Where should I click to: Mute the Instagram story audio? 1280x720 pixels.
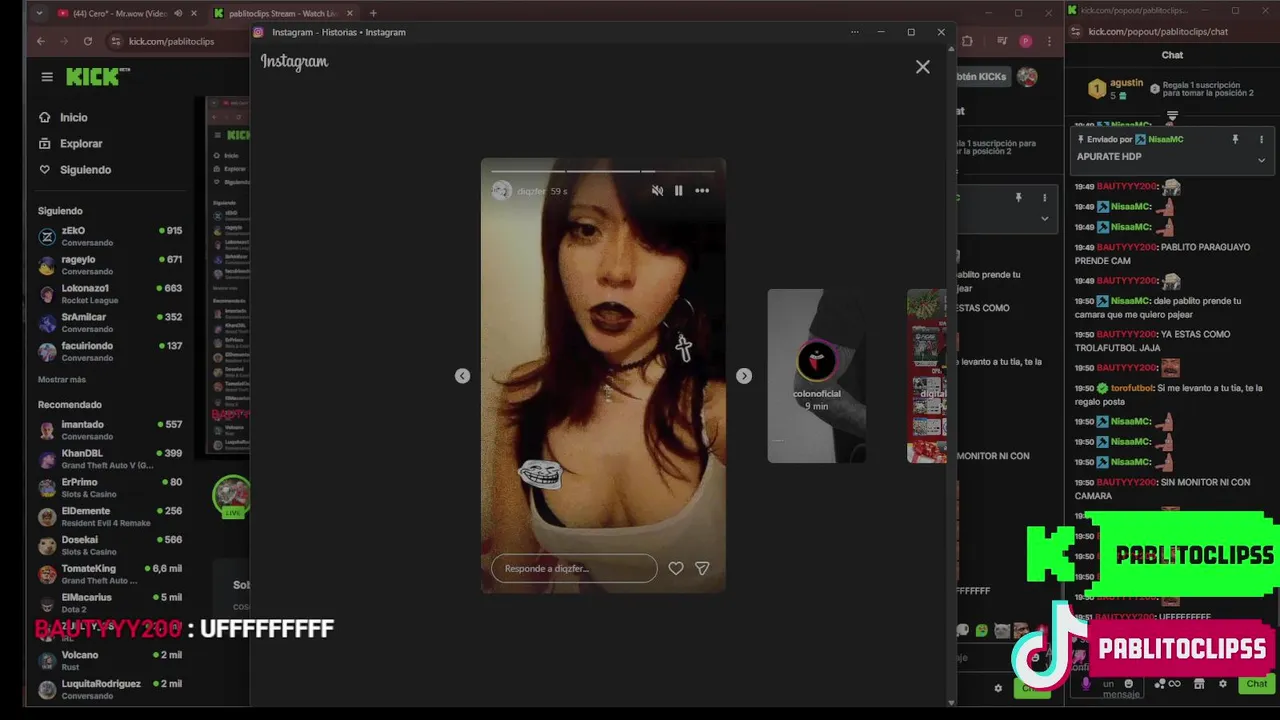click(x=657, y=191)
